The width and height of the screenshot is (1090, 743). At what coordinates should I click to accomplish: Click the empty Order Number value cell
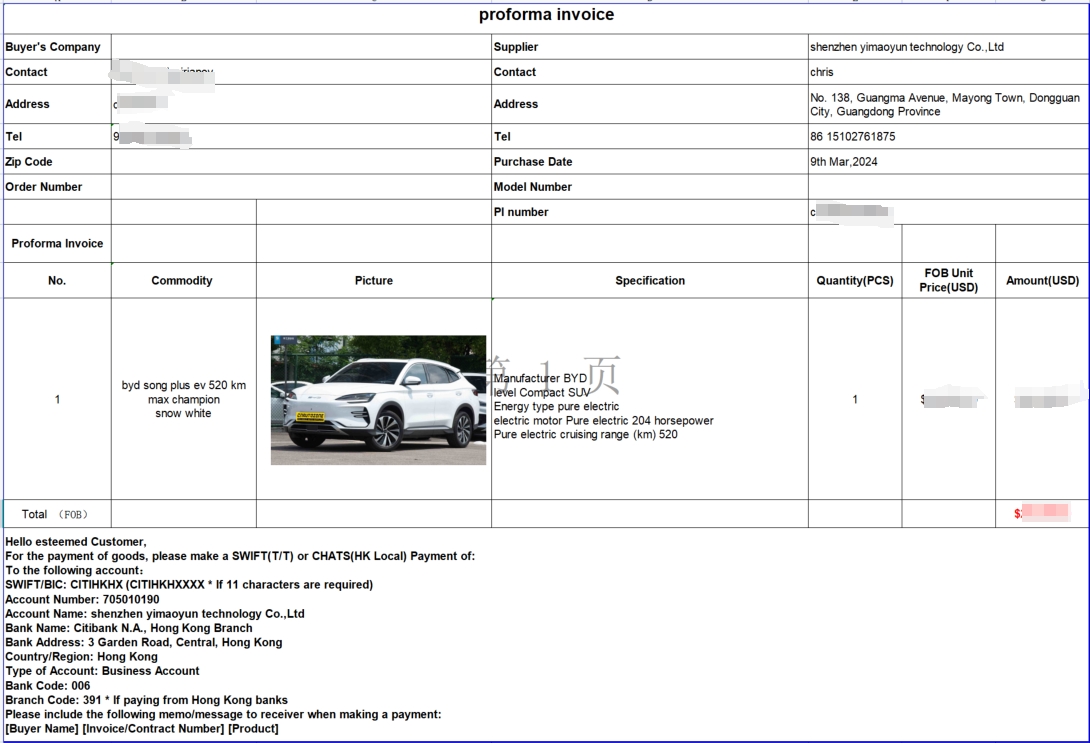pos(301,186)
